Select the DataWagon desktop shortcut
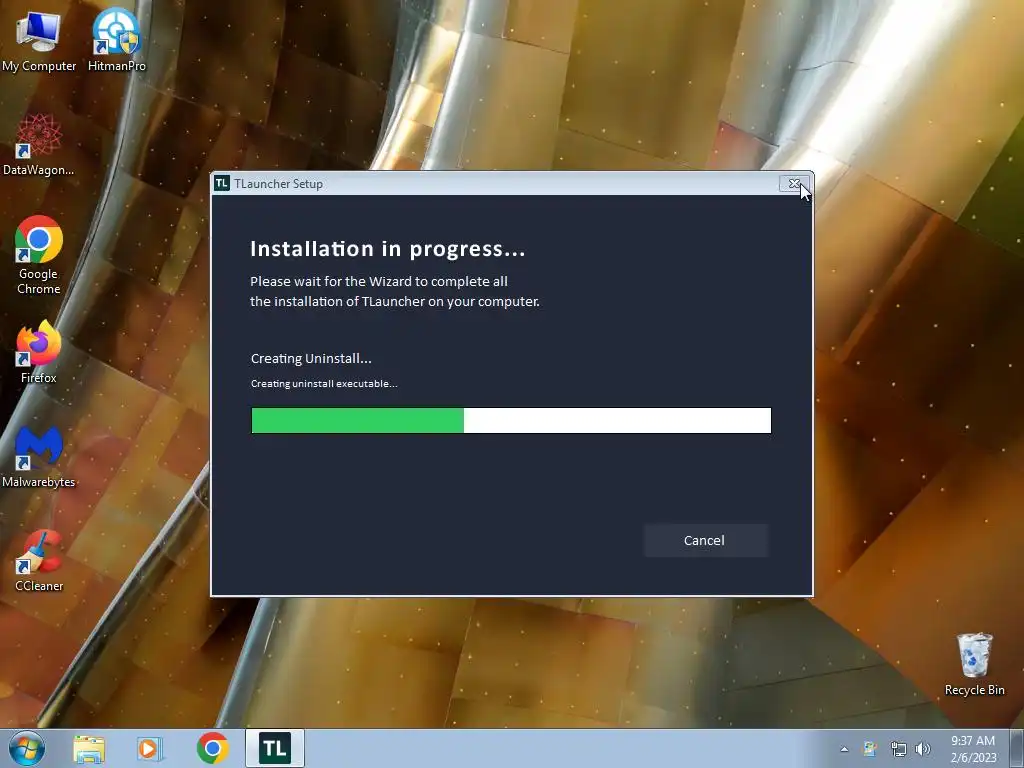The height and width of the screenshot is (768, 1024). coord(39,145)
